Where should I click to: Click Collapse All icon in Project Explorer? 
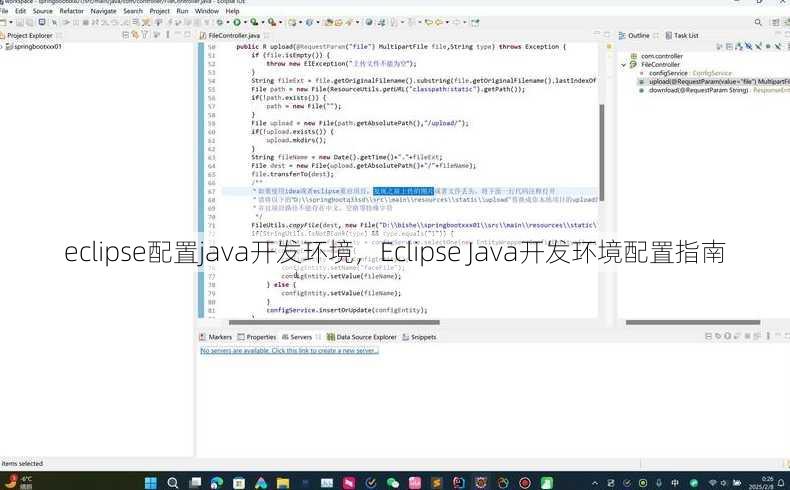coord(125,35)
